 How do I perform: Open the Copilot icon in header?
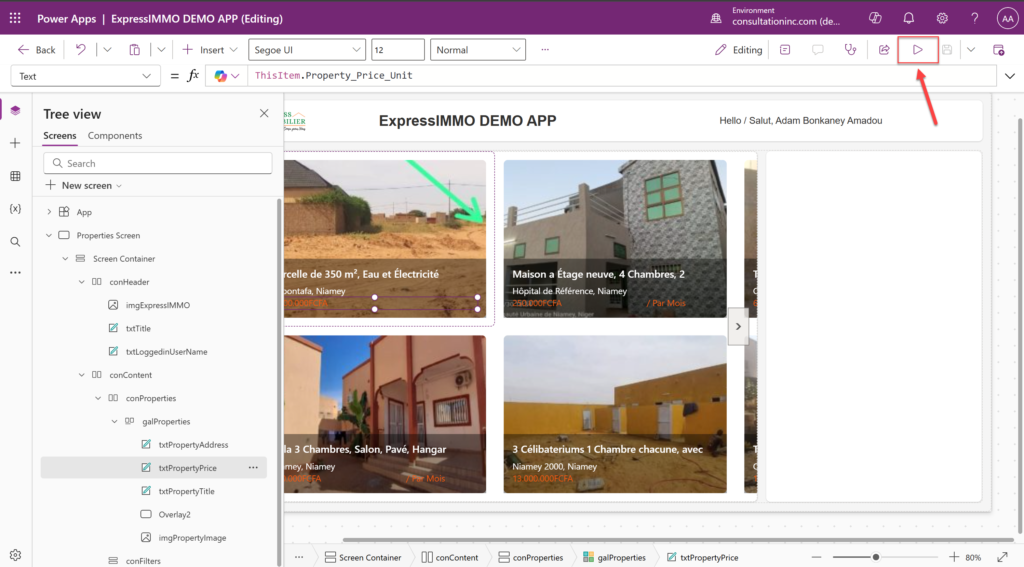875,18
